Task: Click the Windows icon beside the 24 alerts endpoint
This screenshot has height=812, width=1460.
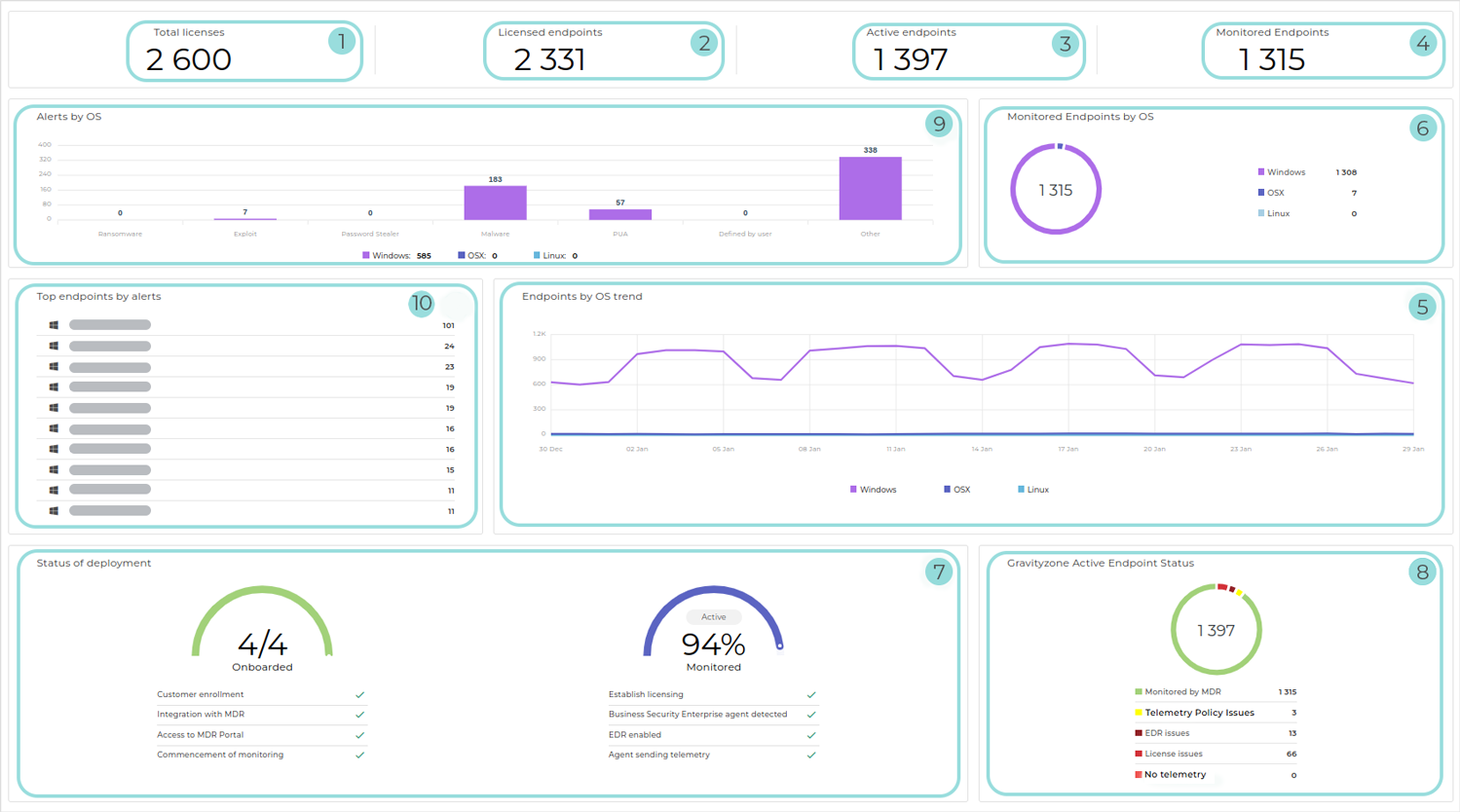Action: (54, 346)
